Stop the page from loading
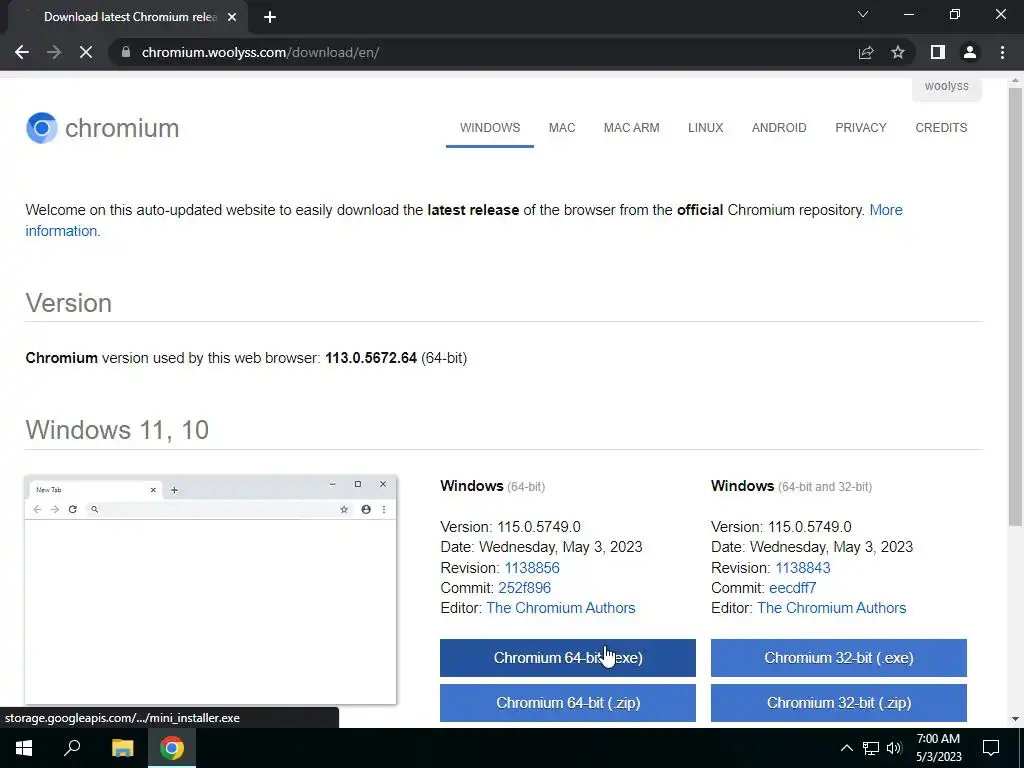Screen dimensions: 1024x768 coord(86,52)
